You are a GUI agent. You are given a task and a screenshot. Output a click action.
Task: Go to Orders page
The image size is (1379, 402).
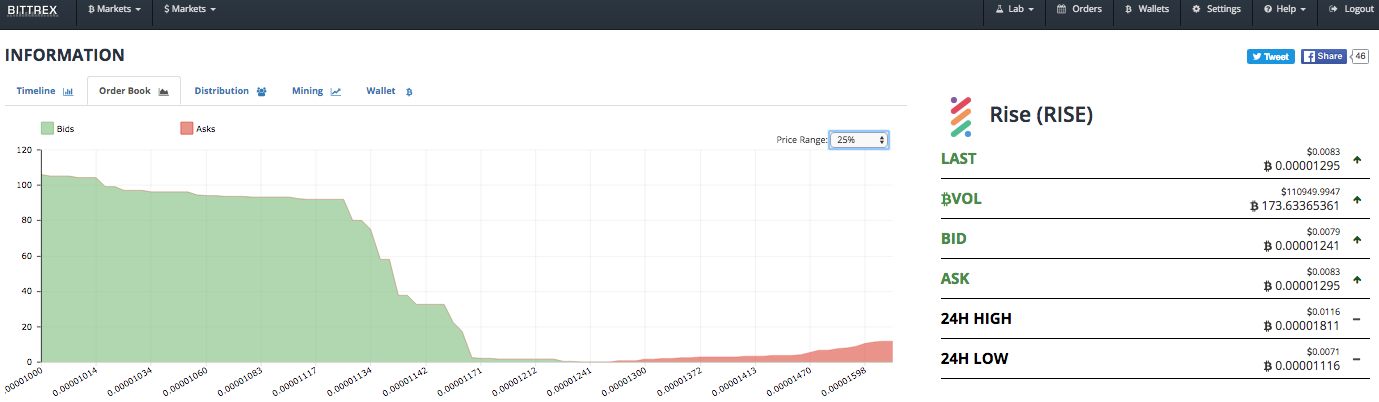[1079, 9]
